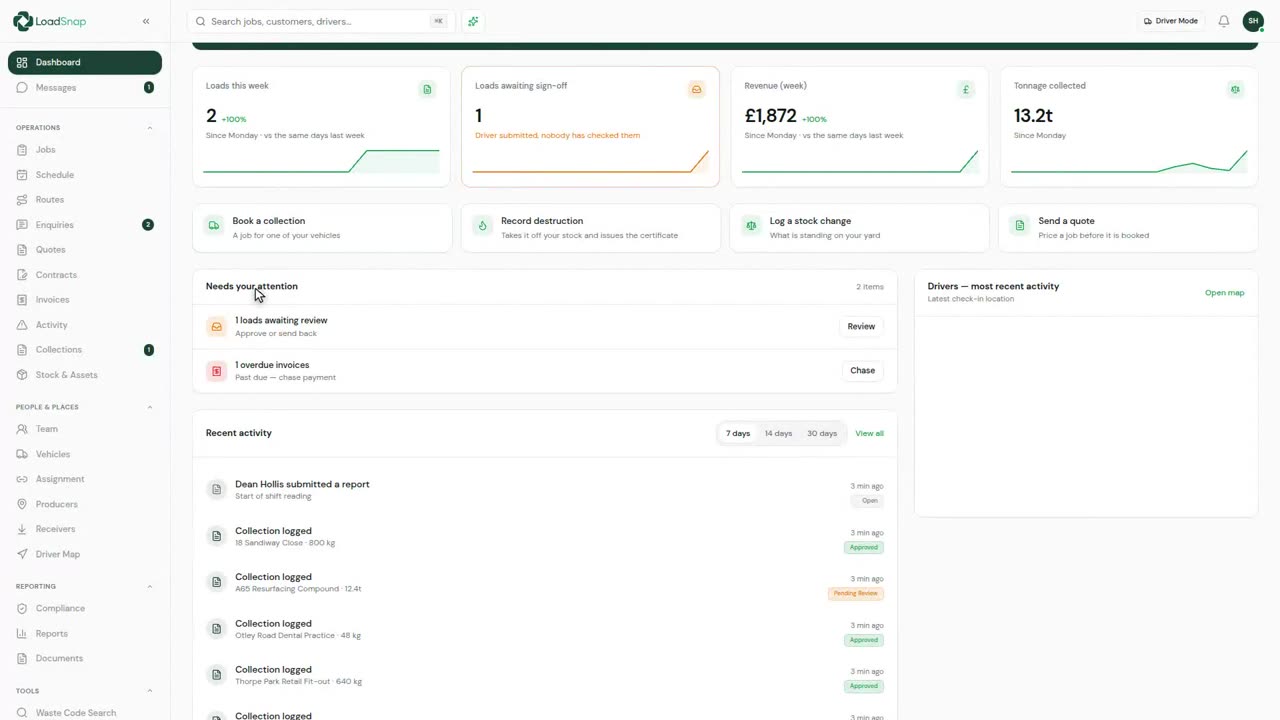The width and height of the screenshot is (1280, 720).
Task: Open Compliance in the sidebar
Action: point(85,608)
